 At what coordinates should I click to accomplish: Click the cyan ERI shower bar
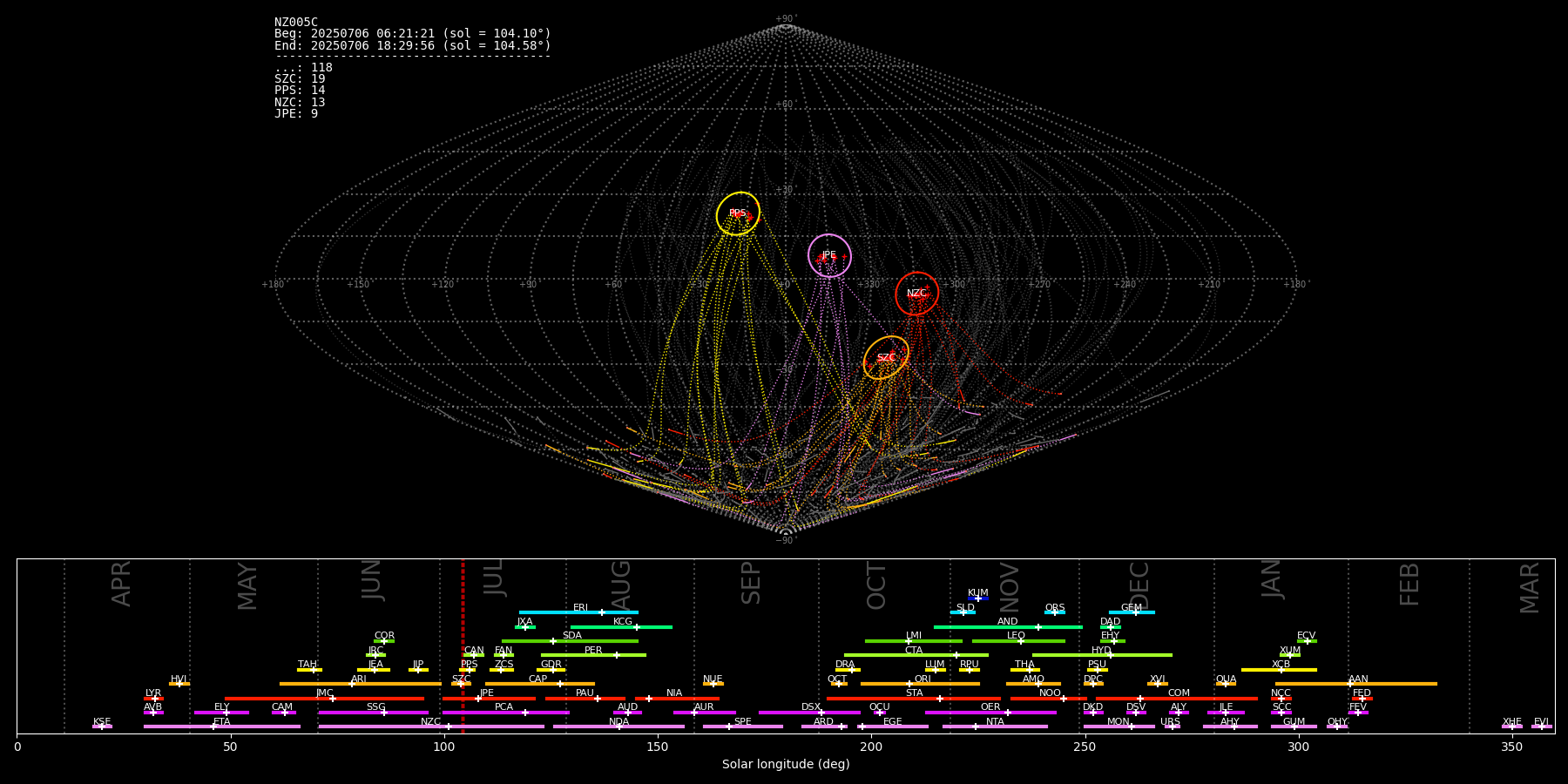pos(578,612)
